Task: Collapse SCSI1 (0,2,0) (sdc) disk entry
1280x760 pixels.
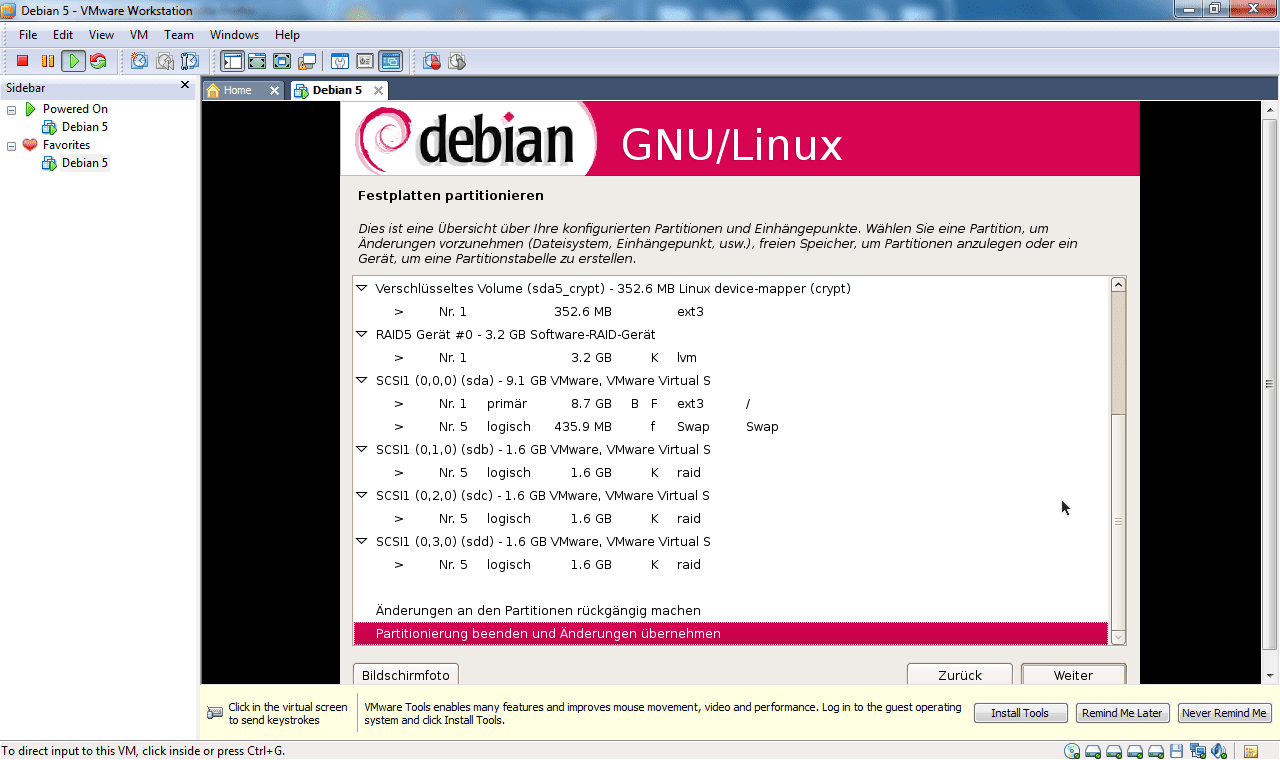Action: [361, 495]
